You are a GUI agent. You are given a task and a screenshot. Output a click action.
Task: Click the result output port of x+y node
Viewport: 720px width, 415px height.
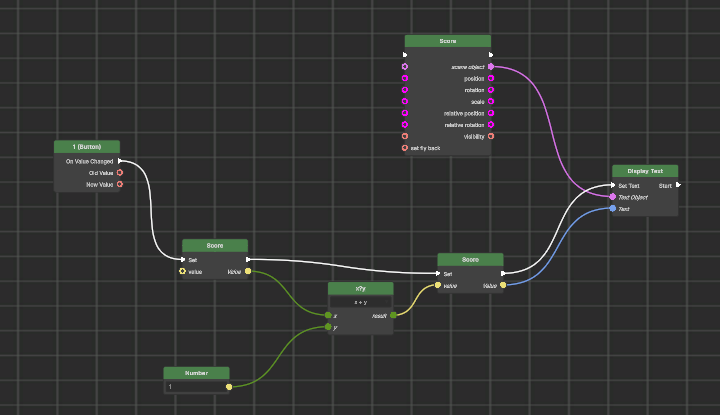[x=393, y=315]
